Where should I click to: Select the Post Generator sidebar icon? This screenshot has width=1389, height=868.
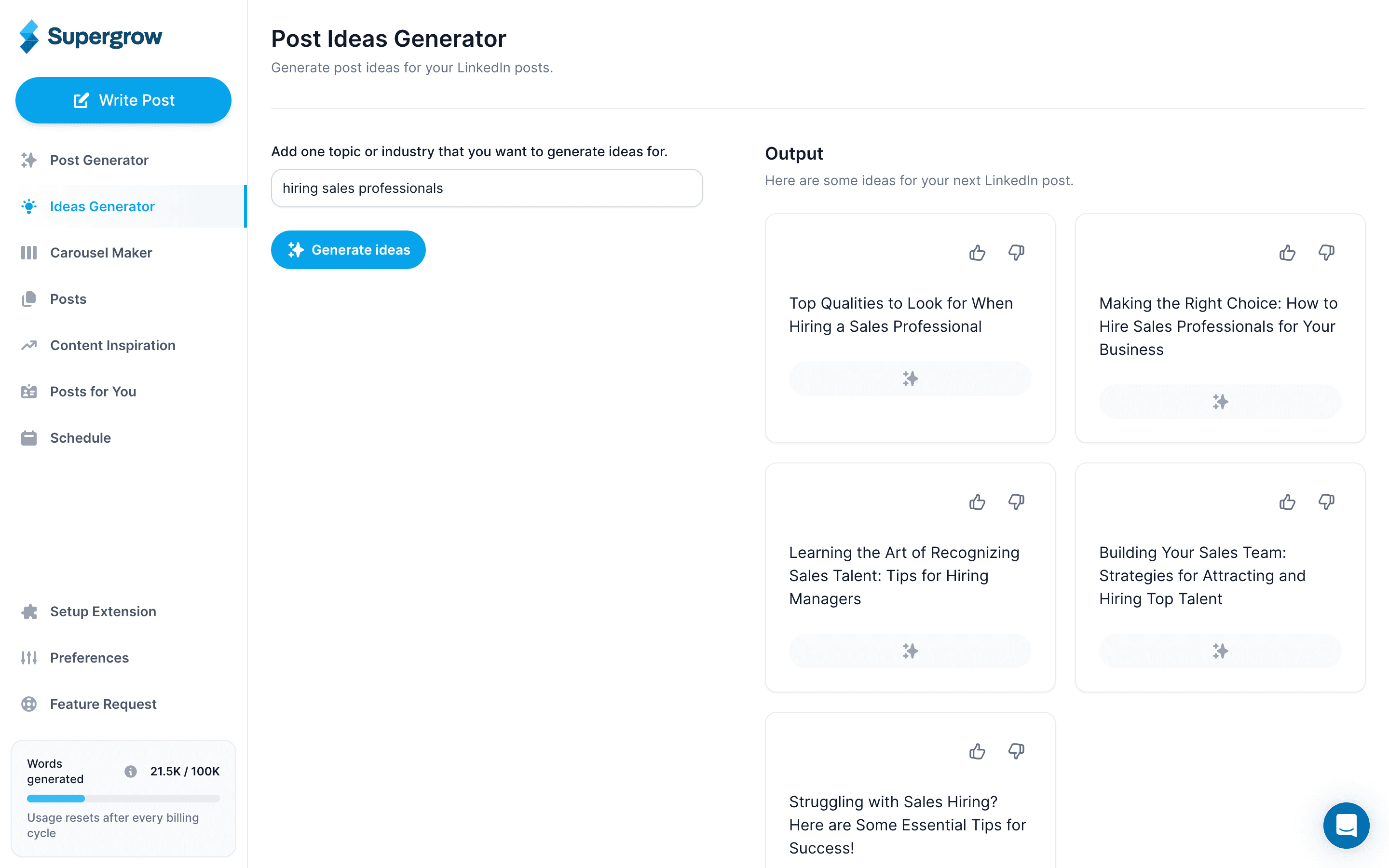28,160
